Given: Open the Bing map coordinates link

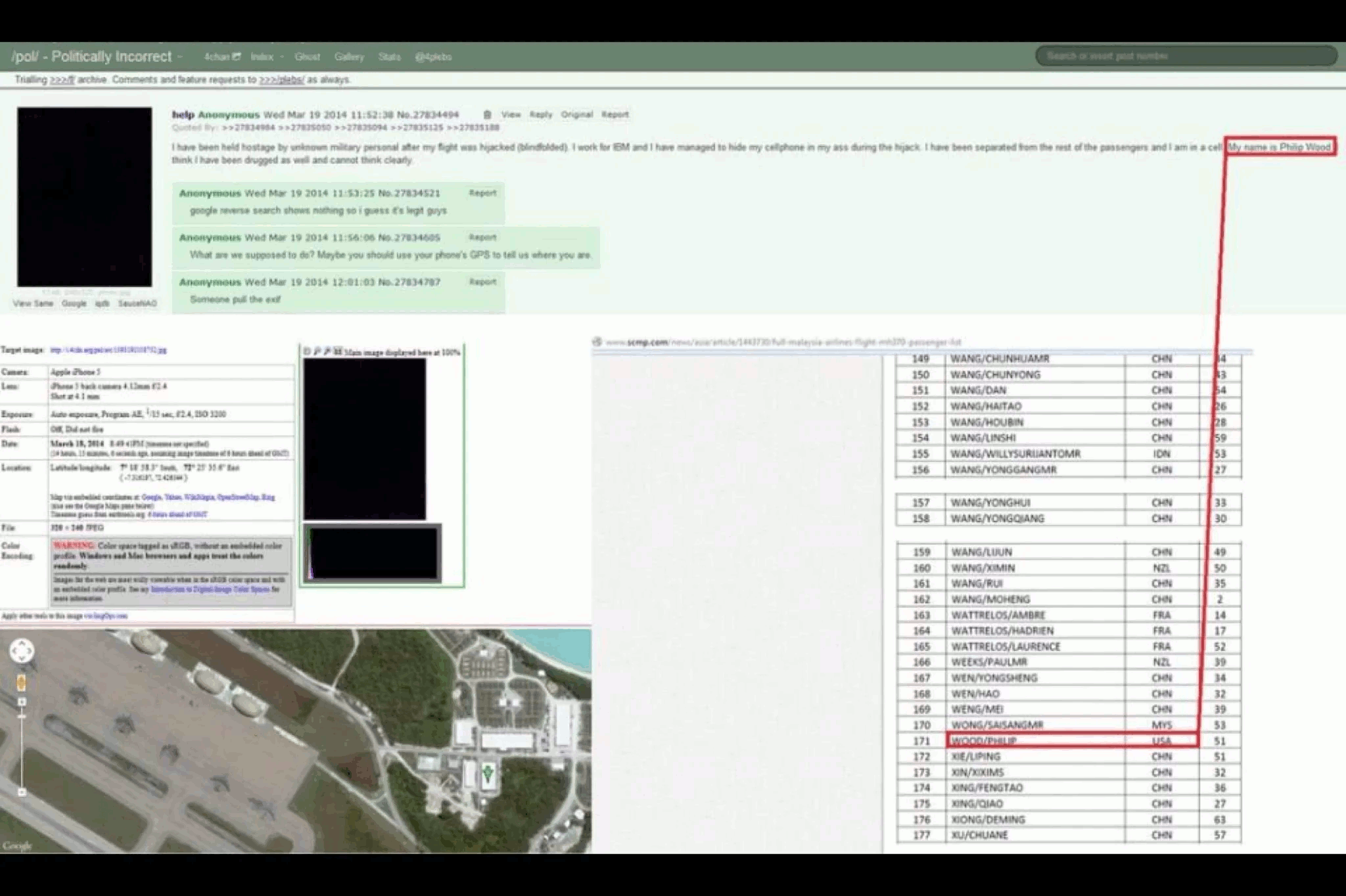Looking at the screenshot, I should [x=269, y=497].
